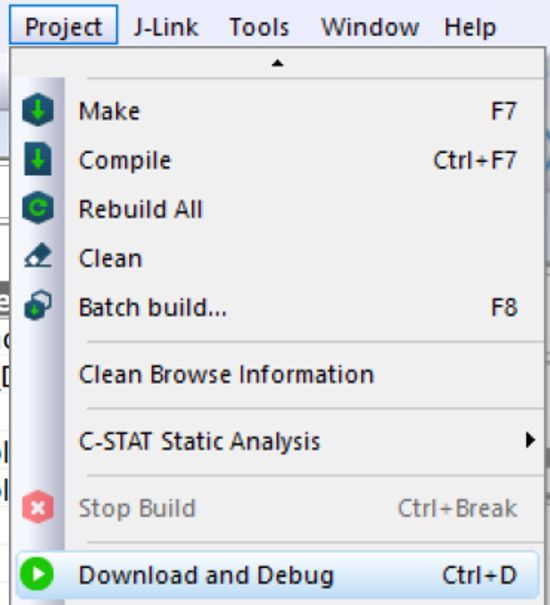Click the Ctrl+D shortcut on Download and Debug

(479, 575)
